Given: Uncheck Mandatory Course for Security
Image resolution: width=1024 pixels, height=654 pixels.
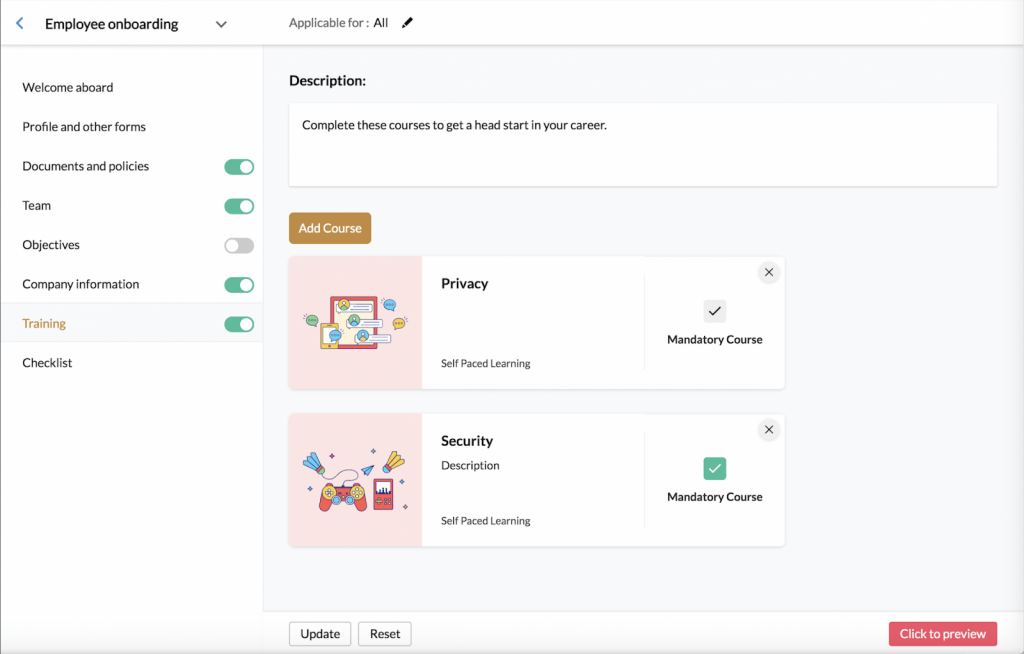Looking at the screenshot, I should point(714,468).
